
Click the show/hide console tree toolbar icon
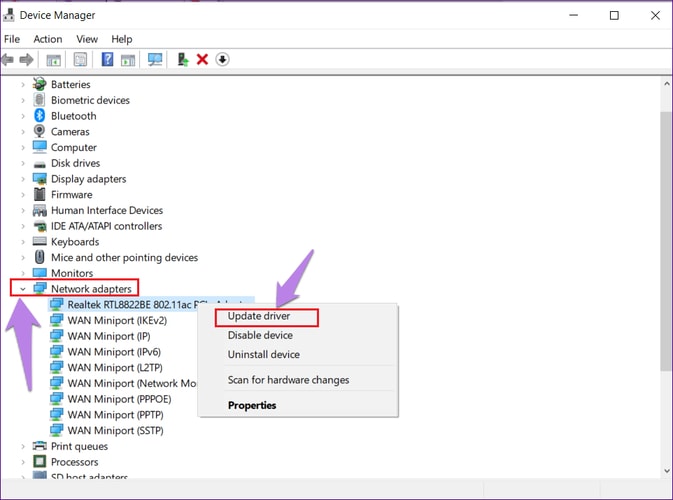click(x=54, y=60)
